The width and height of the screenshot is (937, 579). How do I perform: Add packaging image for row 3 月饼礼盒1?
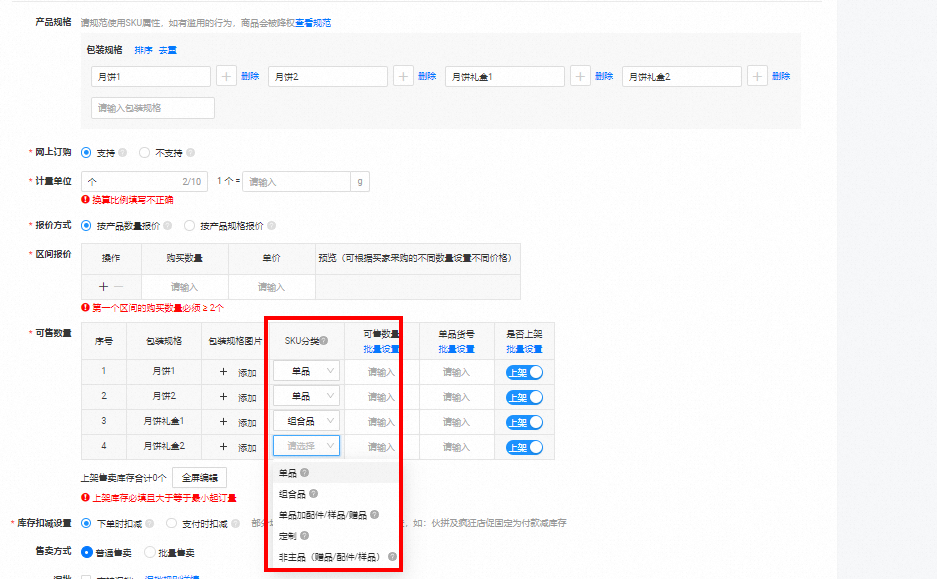click(x=238, y=422)
